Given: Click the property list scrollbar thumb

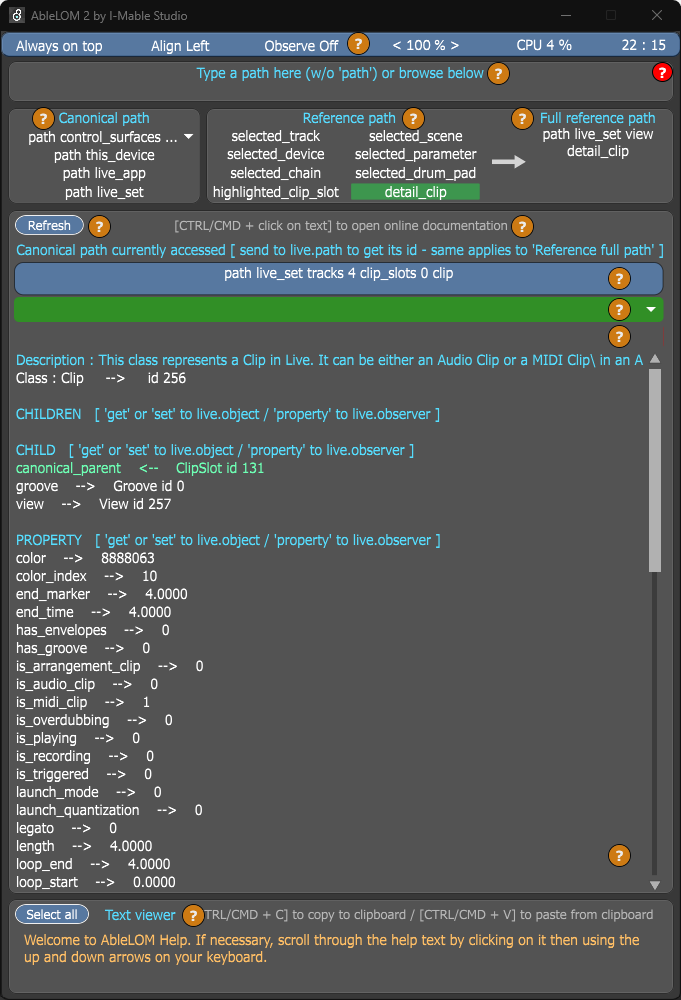Looking at the screenshot, I should tap(655, 470).
